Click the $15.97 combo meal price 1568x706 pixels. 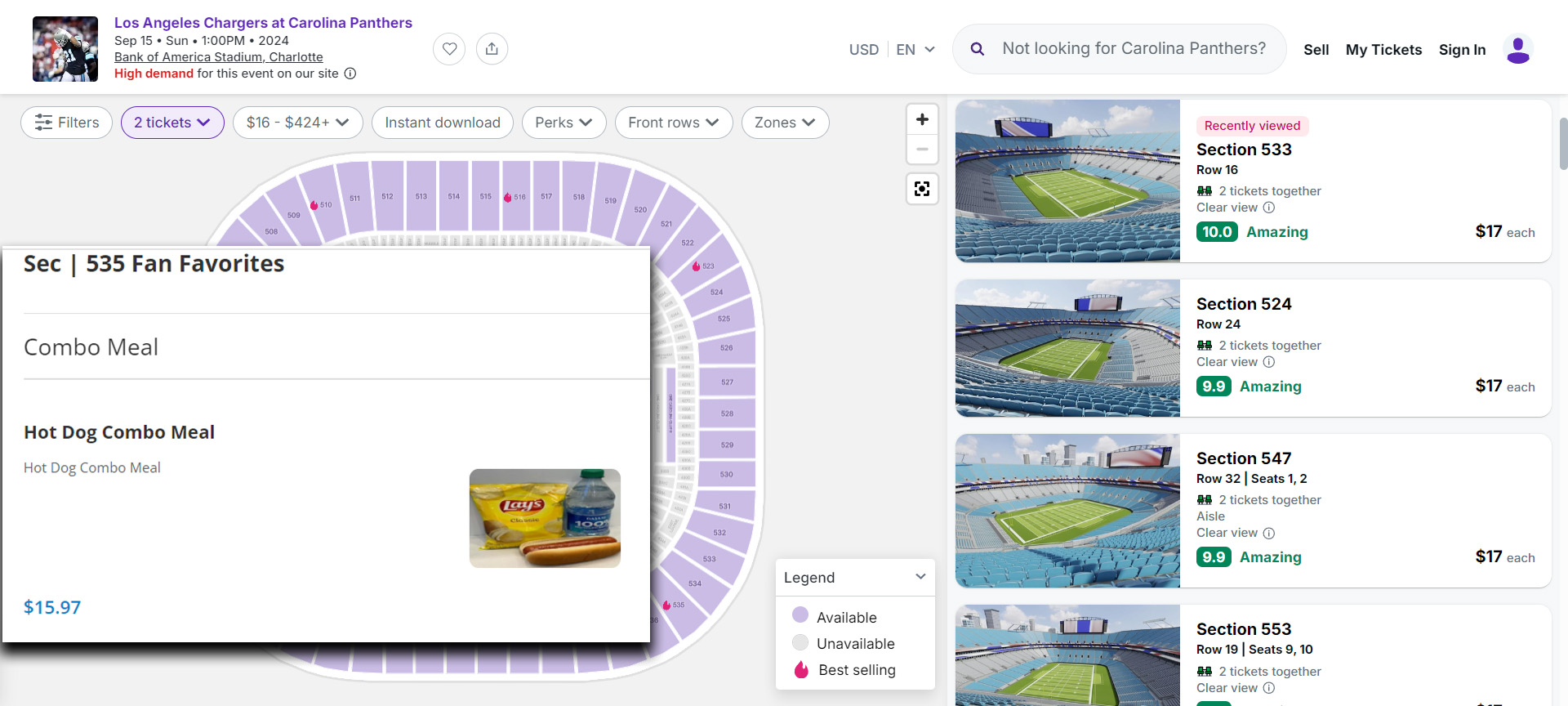pyautogui.click(x=52, y=607)
